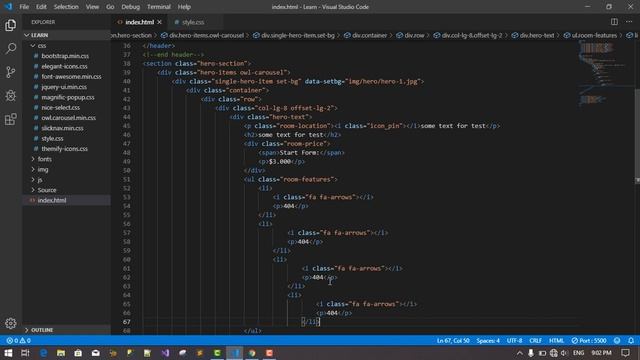Image resolution: width=640 pixels, height=360 pixels.
Task: Close the index.html tab
Action: (160, 22)
